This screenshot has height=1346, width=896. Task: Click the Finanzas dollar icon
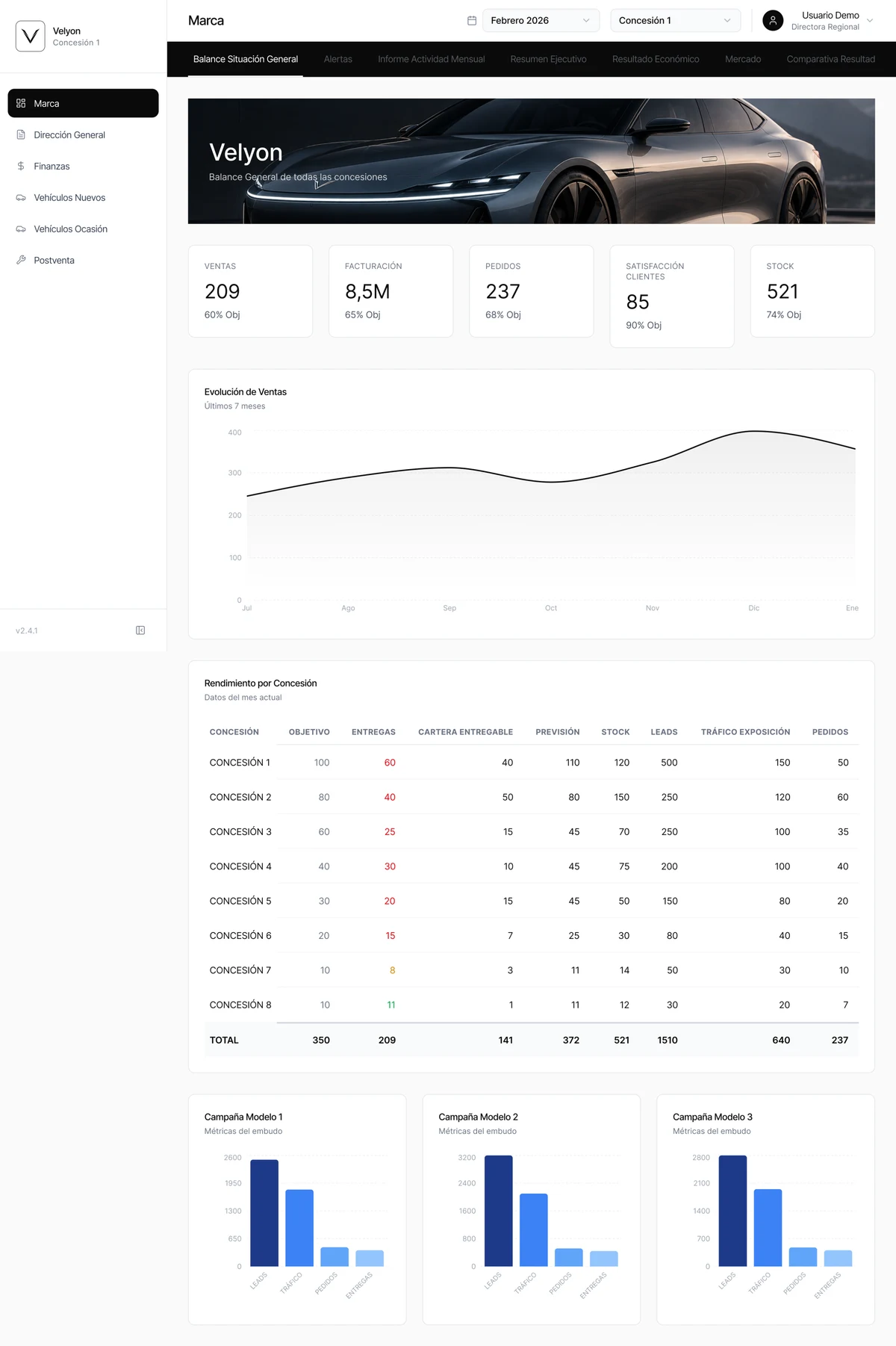click(x=21, y=166)
